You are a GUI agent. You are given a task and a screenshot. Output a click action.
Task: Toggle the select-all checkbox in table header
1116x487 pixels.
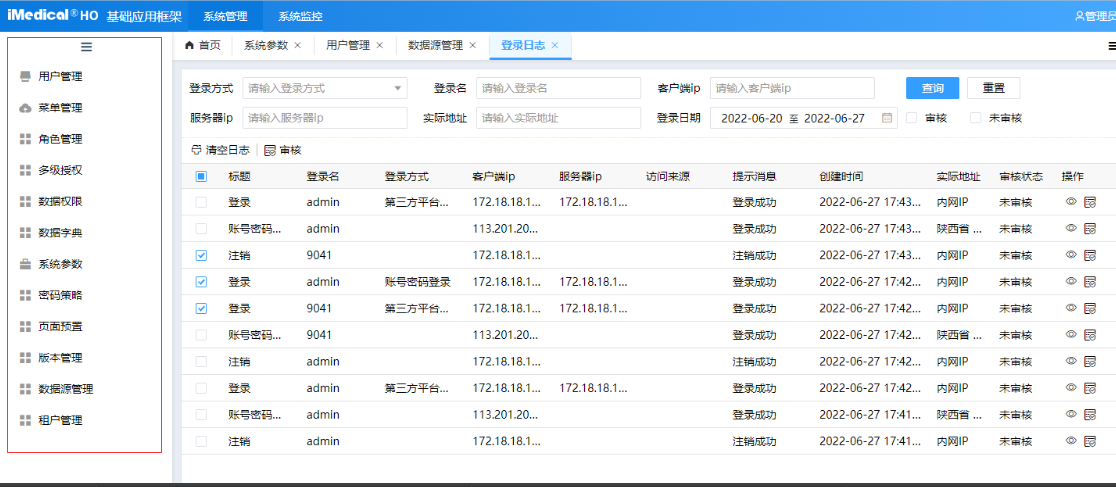click(x=201, y=177)
